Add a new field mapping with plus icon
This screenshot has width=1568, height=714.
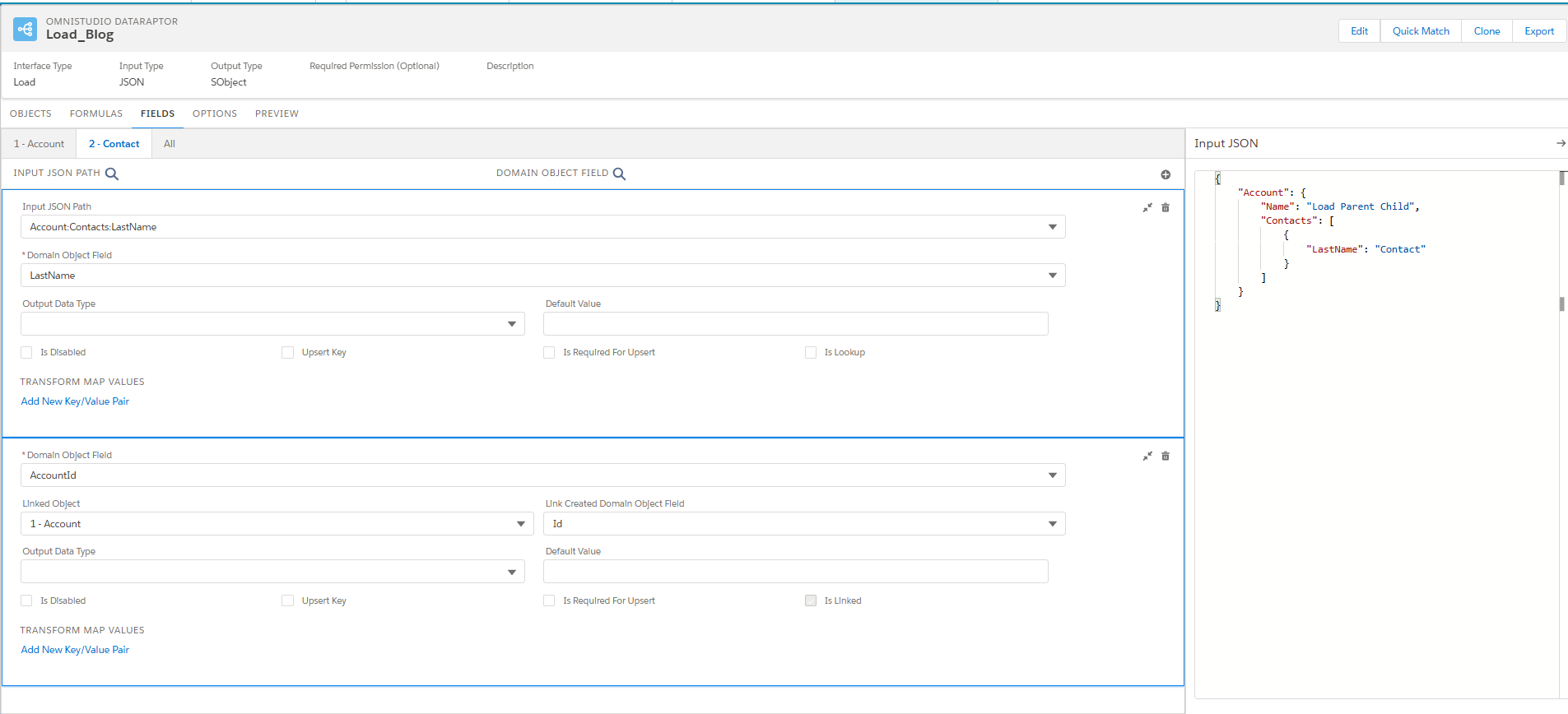point(1166,174)
